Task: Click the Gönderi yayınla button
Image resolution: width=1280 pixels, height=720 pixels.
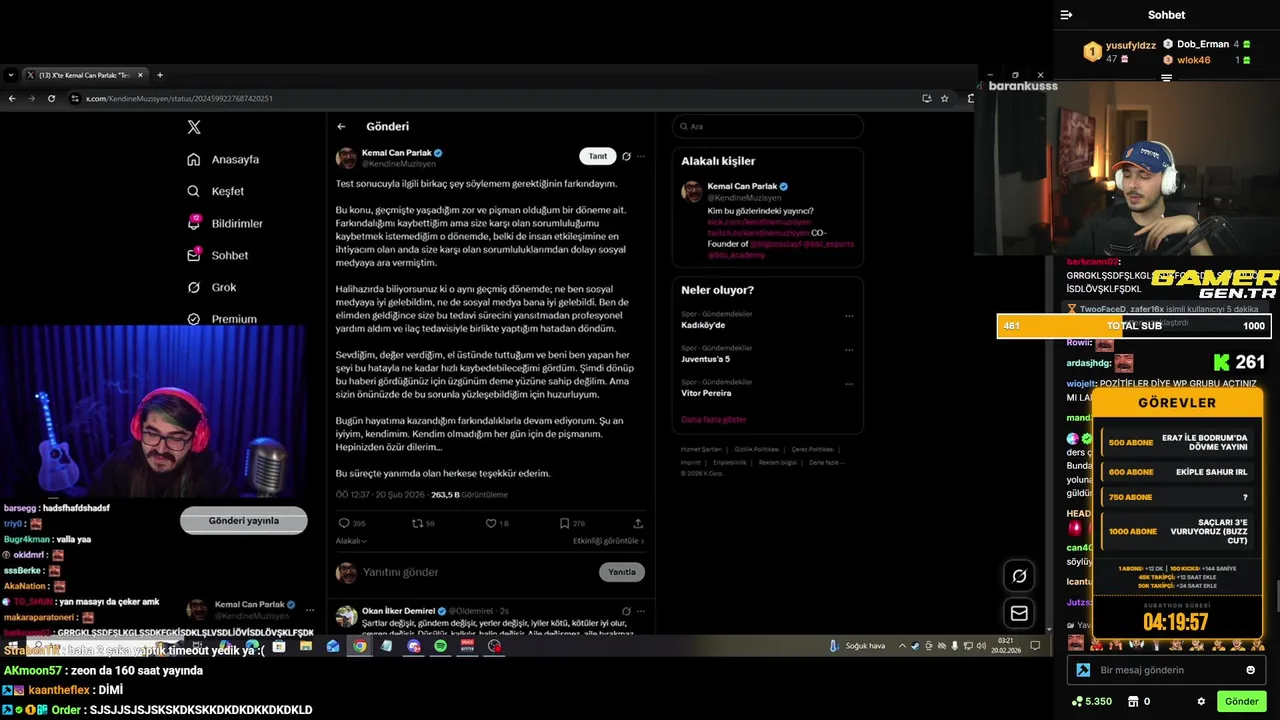Action: [243, 520]
